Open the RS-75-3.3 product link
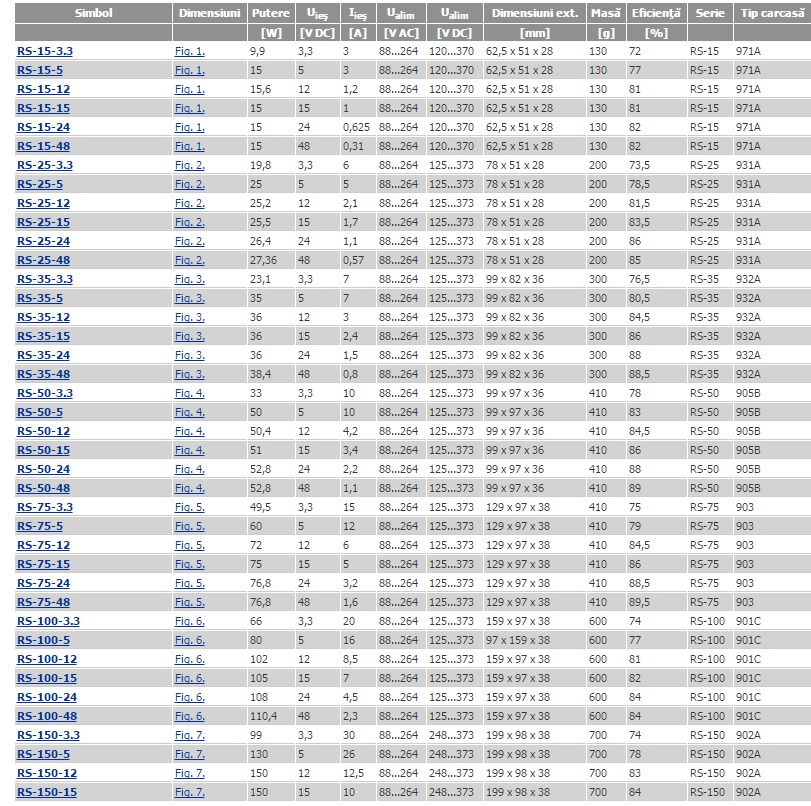The height and width of the screenshot is (806, 811). [x=45, y=508]
